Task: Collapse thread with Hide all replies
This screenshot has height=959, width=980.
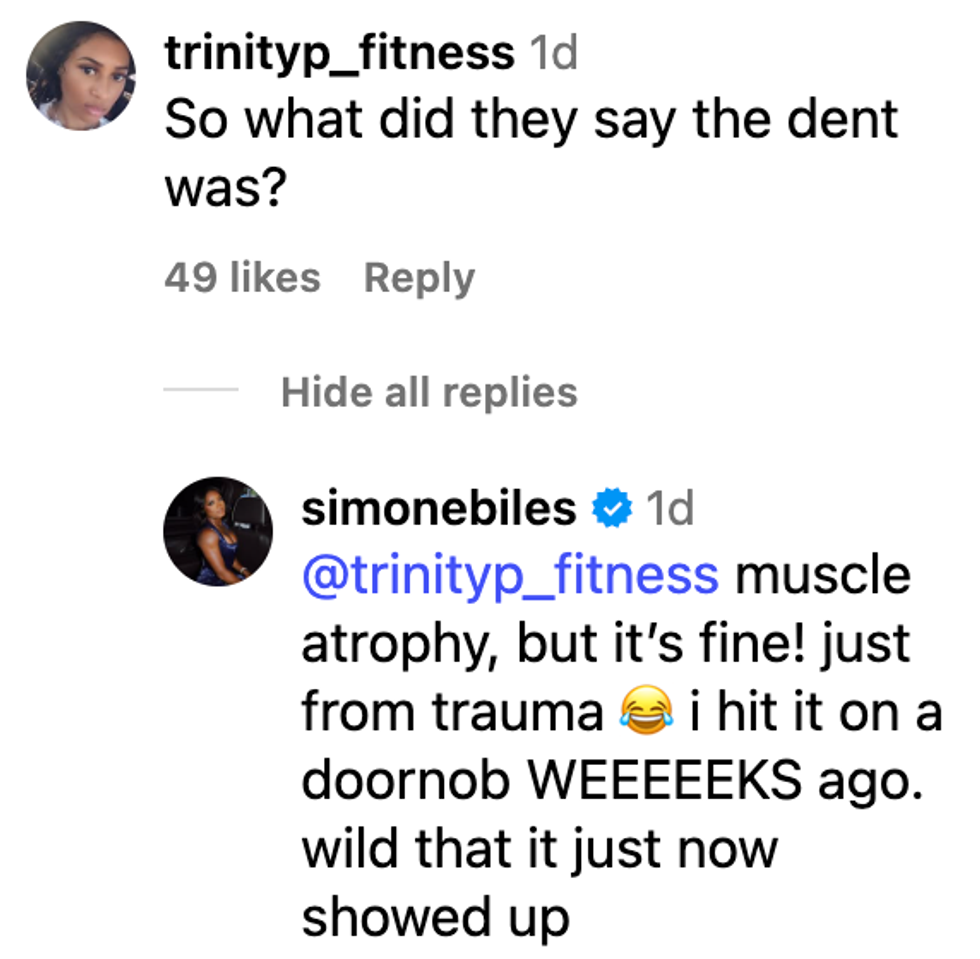Action: click(x=429, y=391)
